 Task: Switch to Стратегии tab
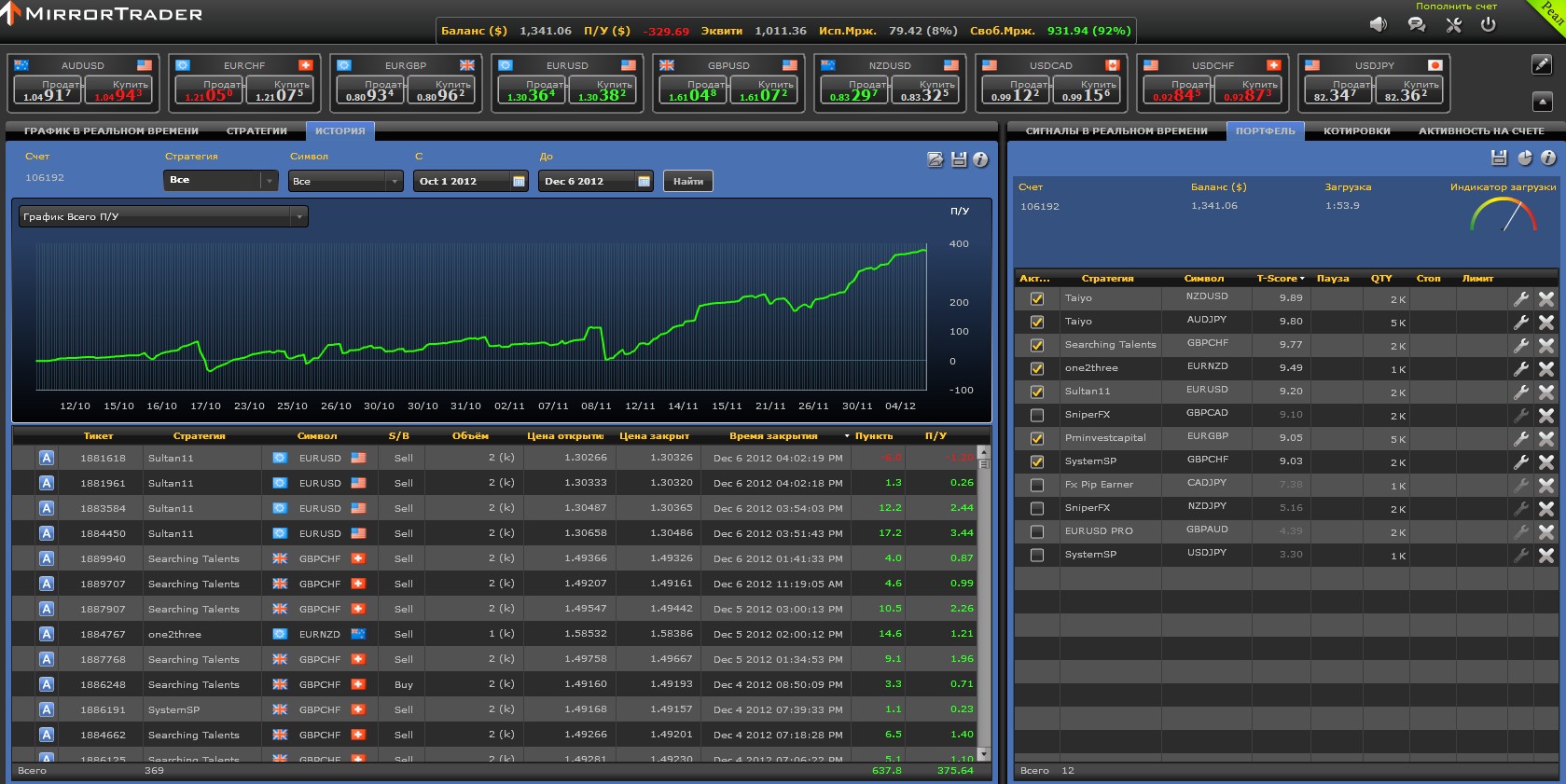(256, 131)
